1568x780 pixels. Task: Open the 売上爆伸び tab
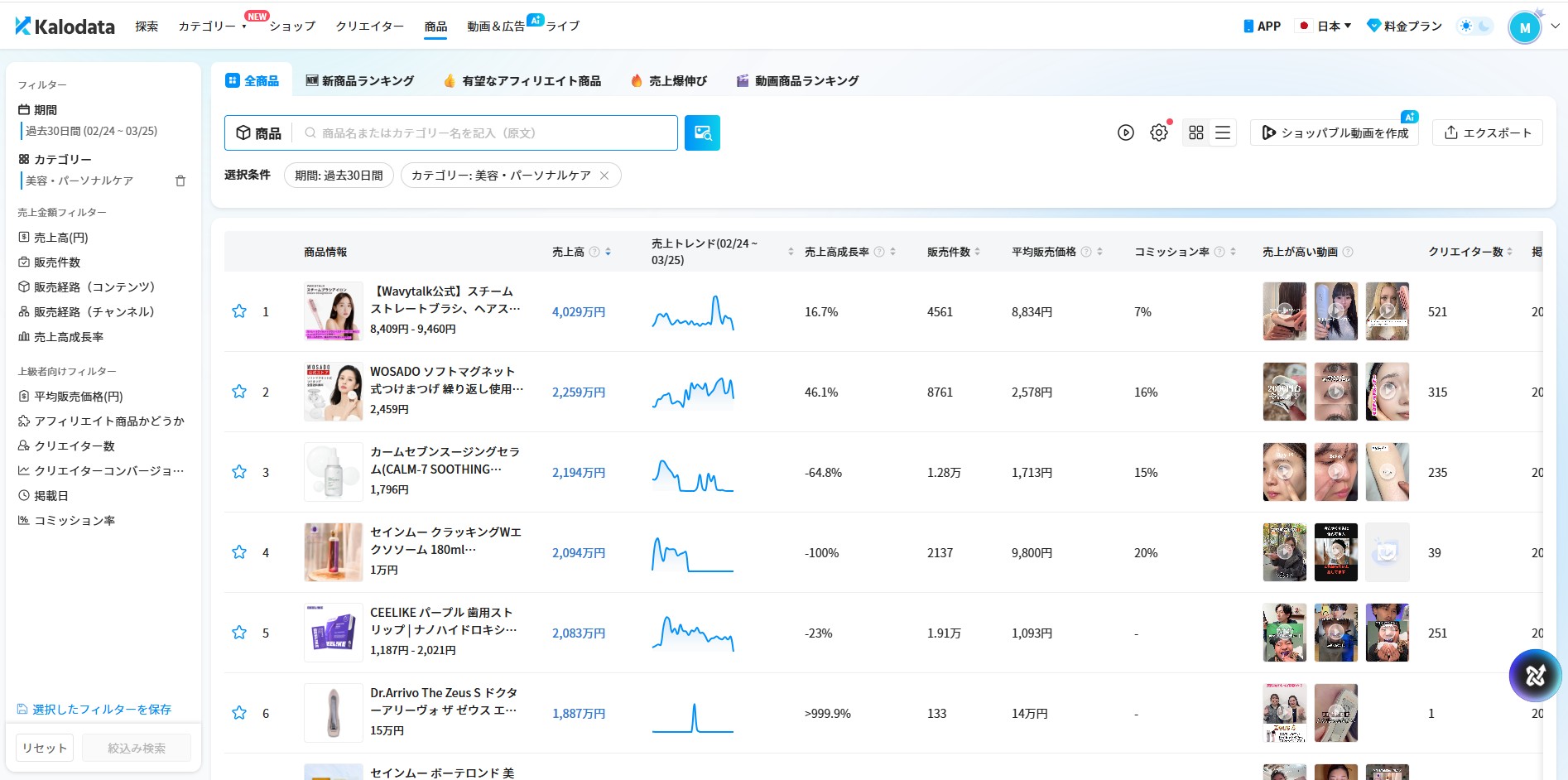[669, 81]
